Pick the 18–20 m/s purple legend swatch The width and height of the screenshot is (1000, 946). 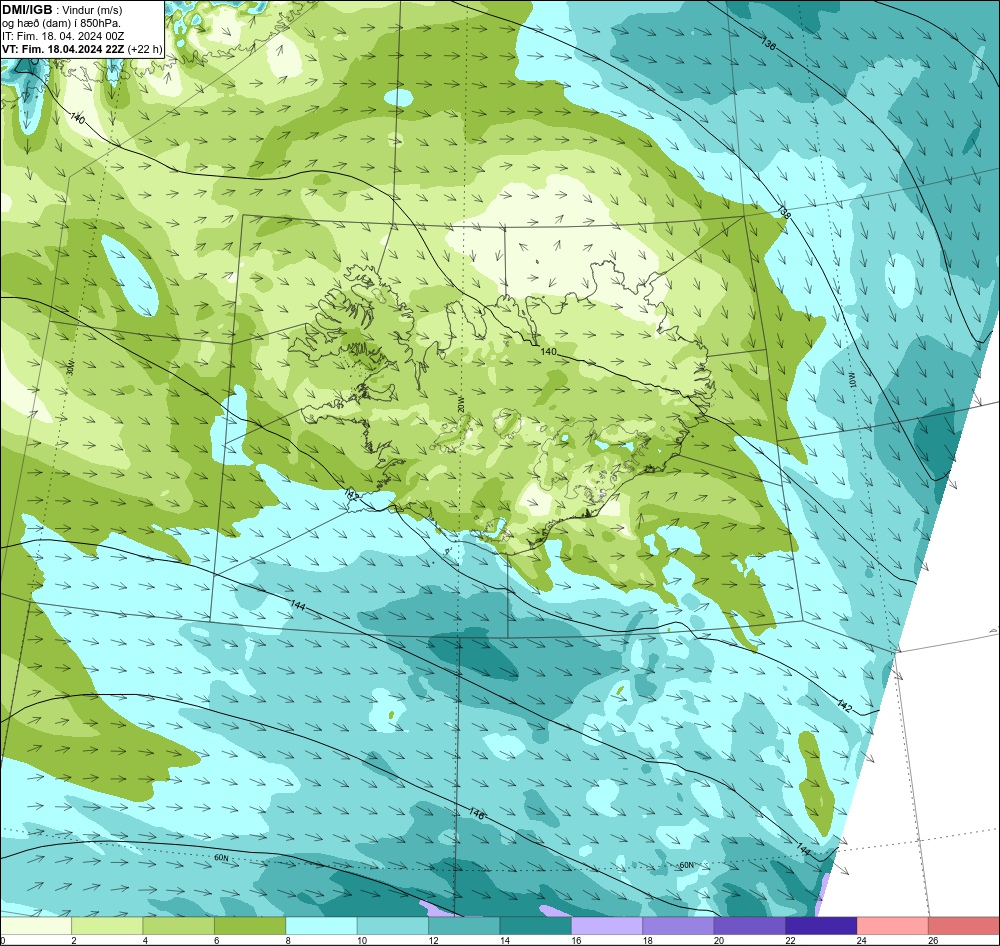coord(679,925)
